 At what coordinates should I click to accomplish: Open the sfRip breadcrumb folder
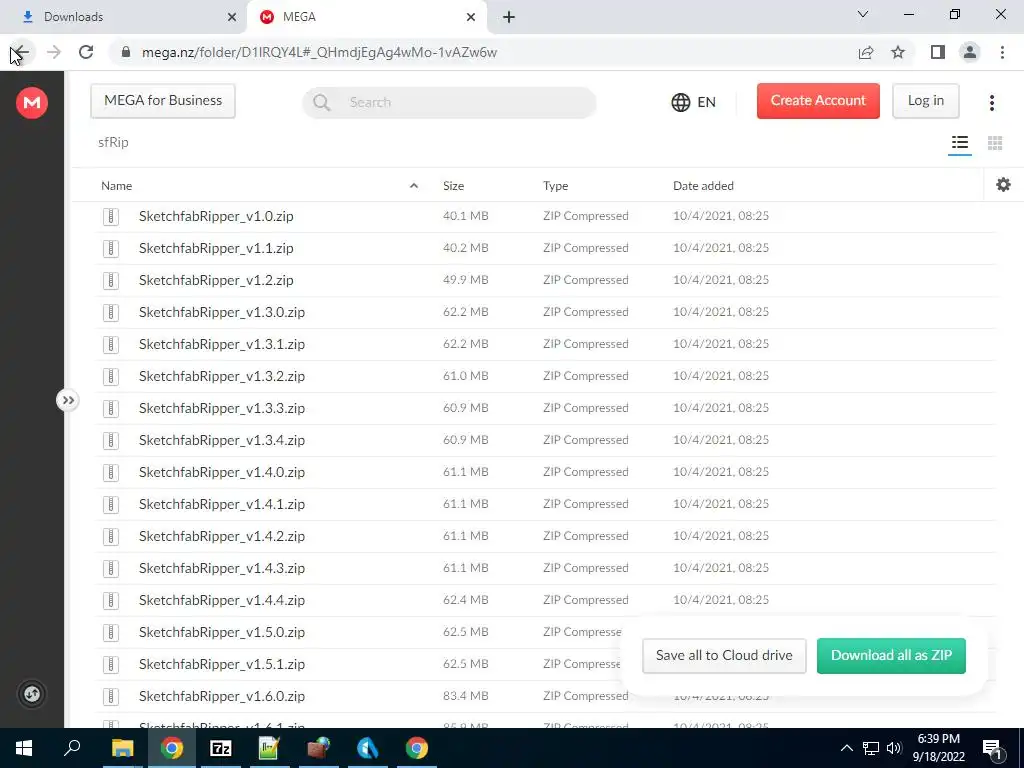tap(113, 142)
